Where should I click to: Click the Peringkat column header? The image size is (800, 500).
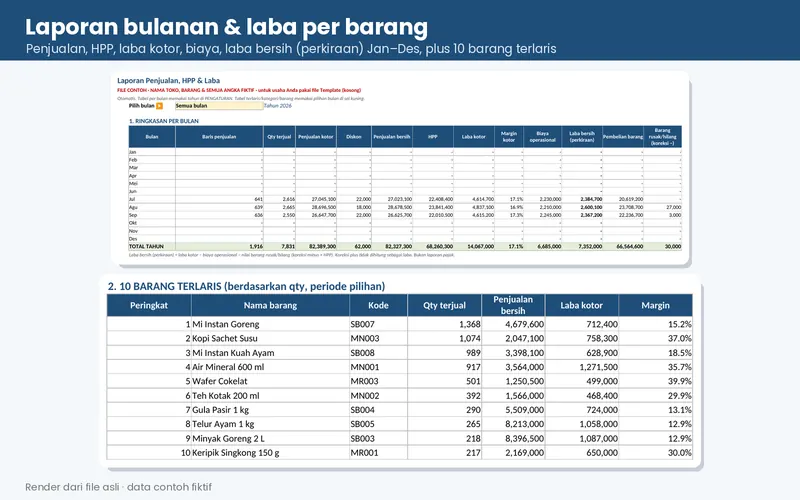coord(149,305)
